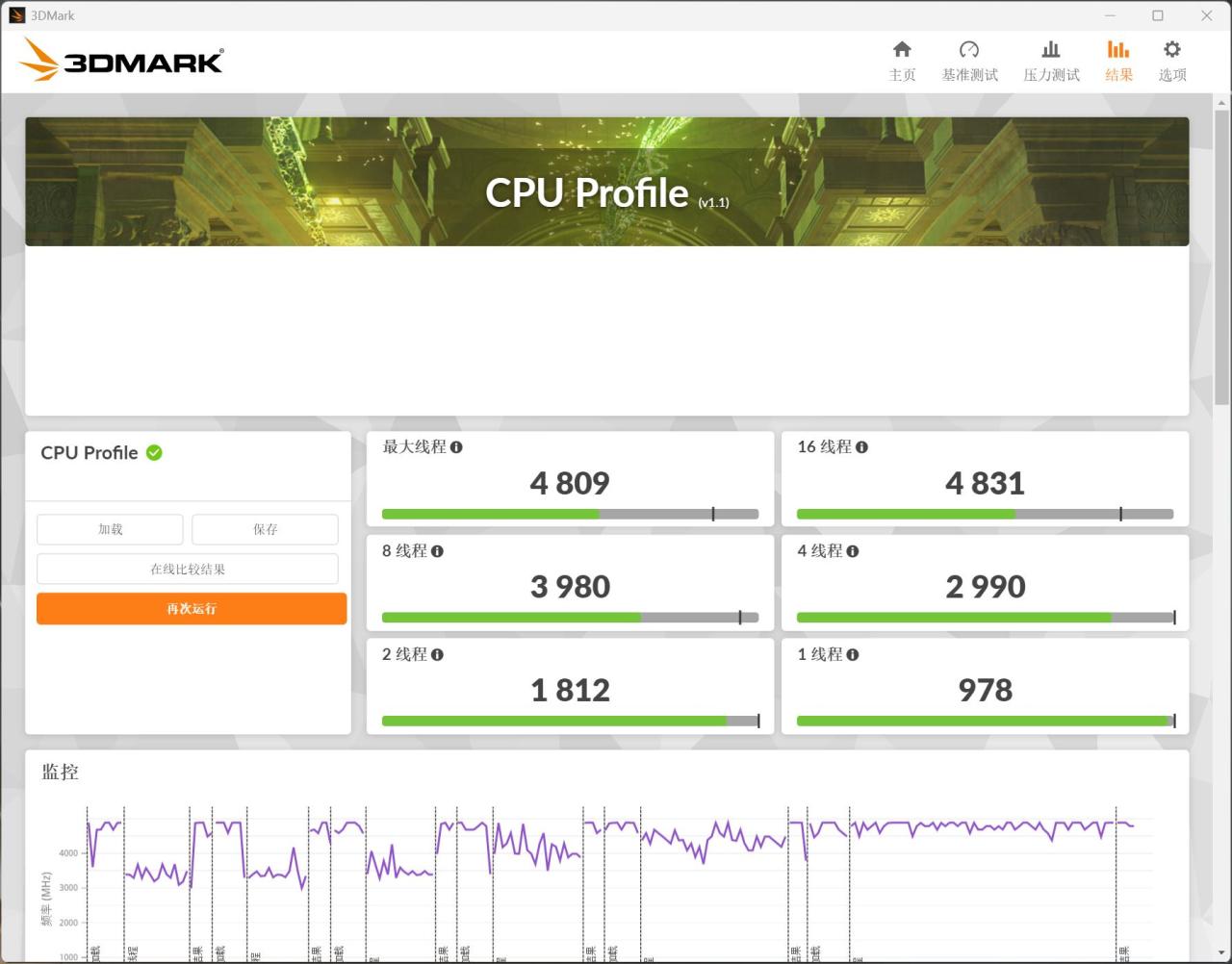
Task: Select the 4 831 score value
Action: click(x=985, y=483)
